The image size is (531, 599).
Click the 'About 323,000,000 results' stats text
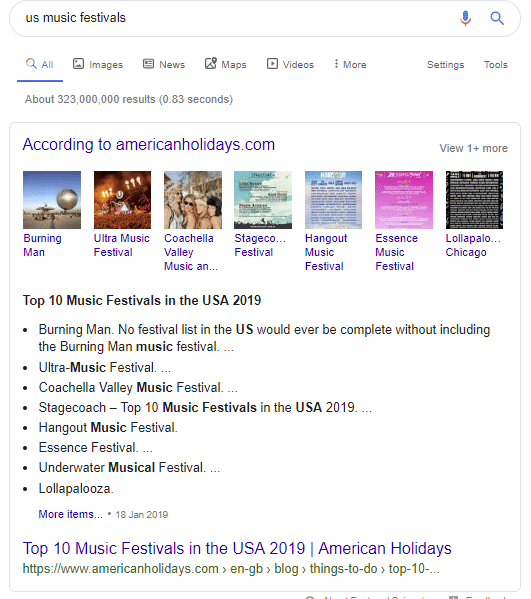[x=129, y=99]
